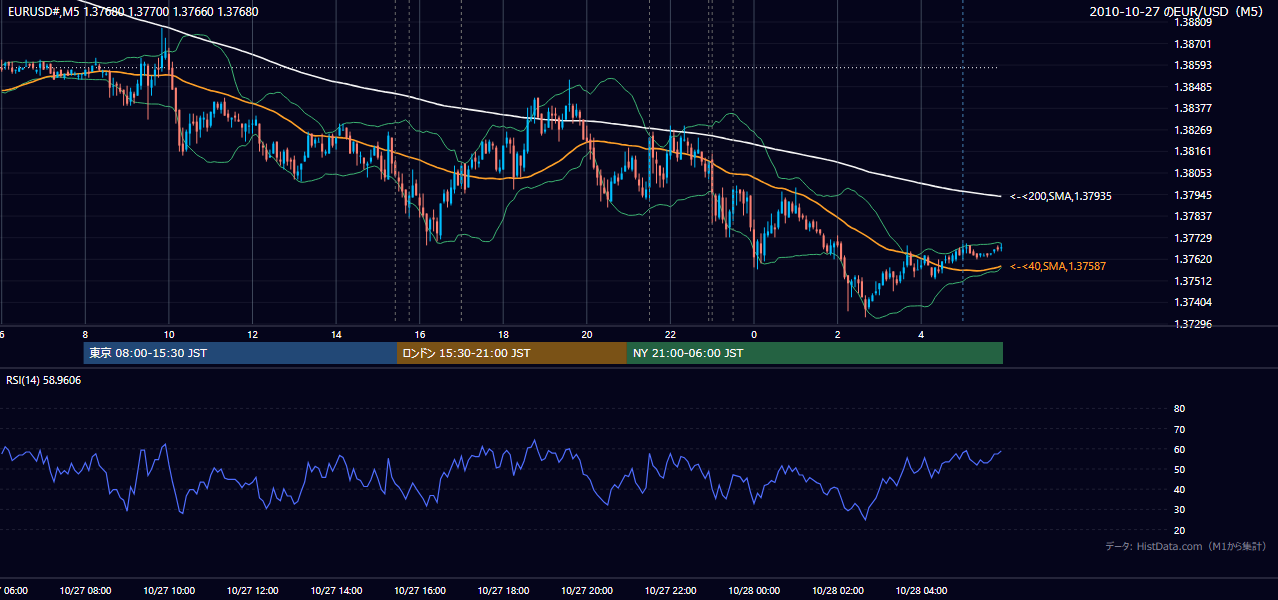Click price level 1.37945 on the axis
The image size is (1278, 600).
[1191, 195]
